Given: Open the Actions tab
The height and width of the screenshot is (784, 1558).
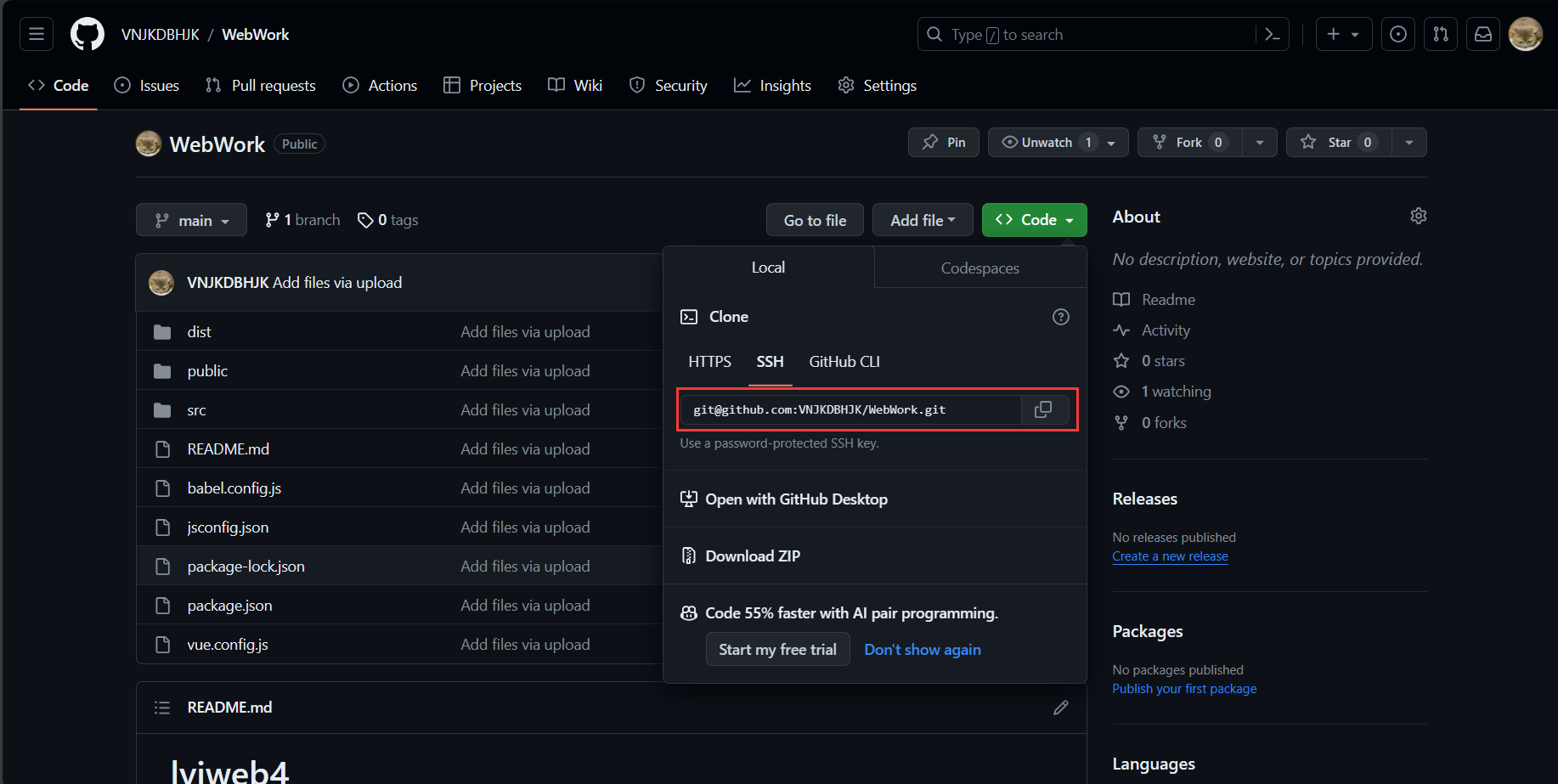Looking at the screenshot, I should tap(380, 86).
